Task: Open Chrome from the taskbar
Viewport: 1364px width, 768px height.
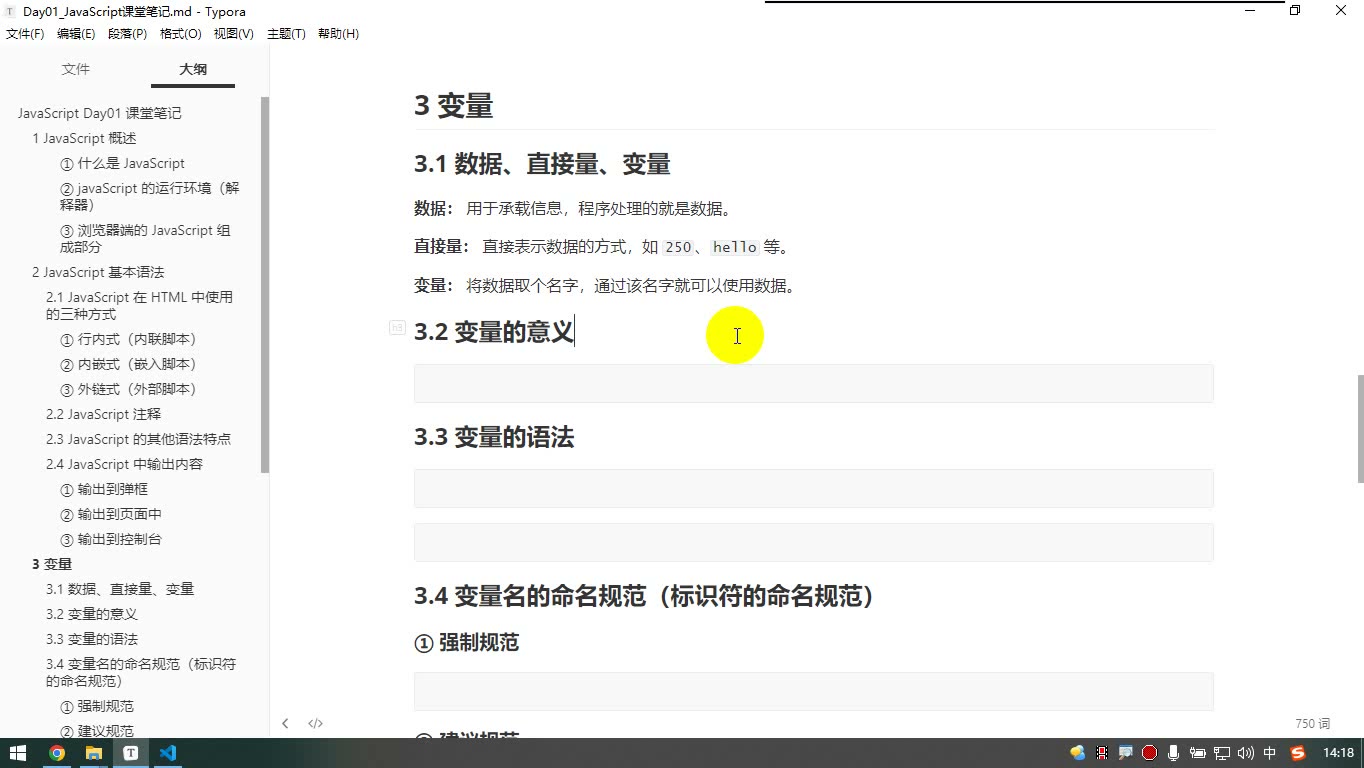Action: pyautogui.click(x=57, y=753)
